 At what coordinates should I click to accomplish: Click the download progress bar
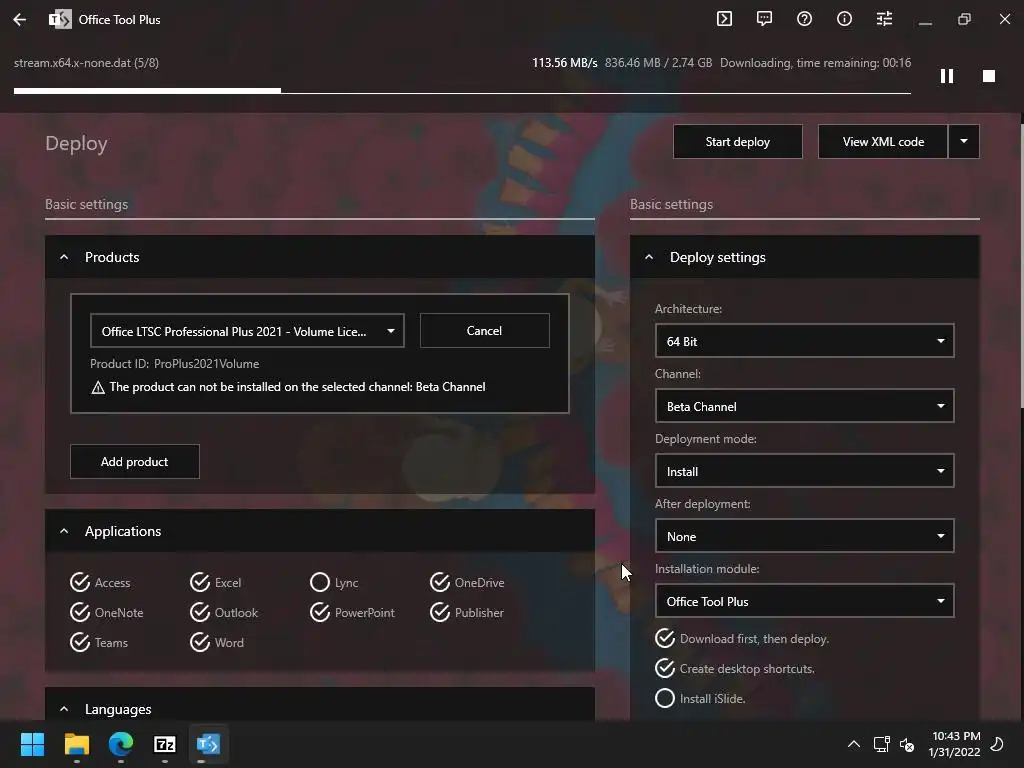click(x=462, y=91)
